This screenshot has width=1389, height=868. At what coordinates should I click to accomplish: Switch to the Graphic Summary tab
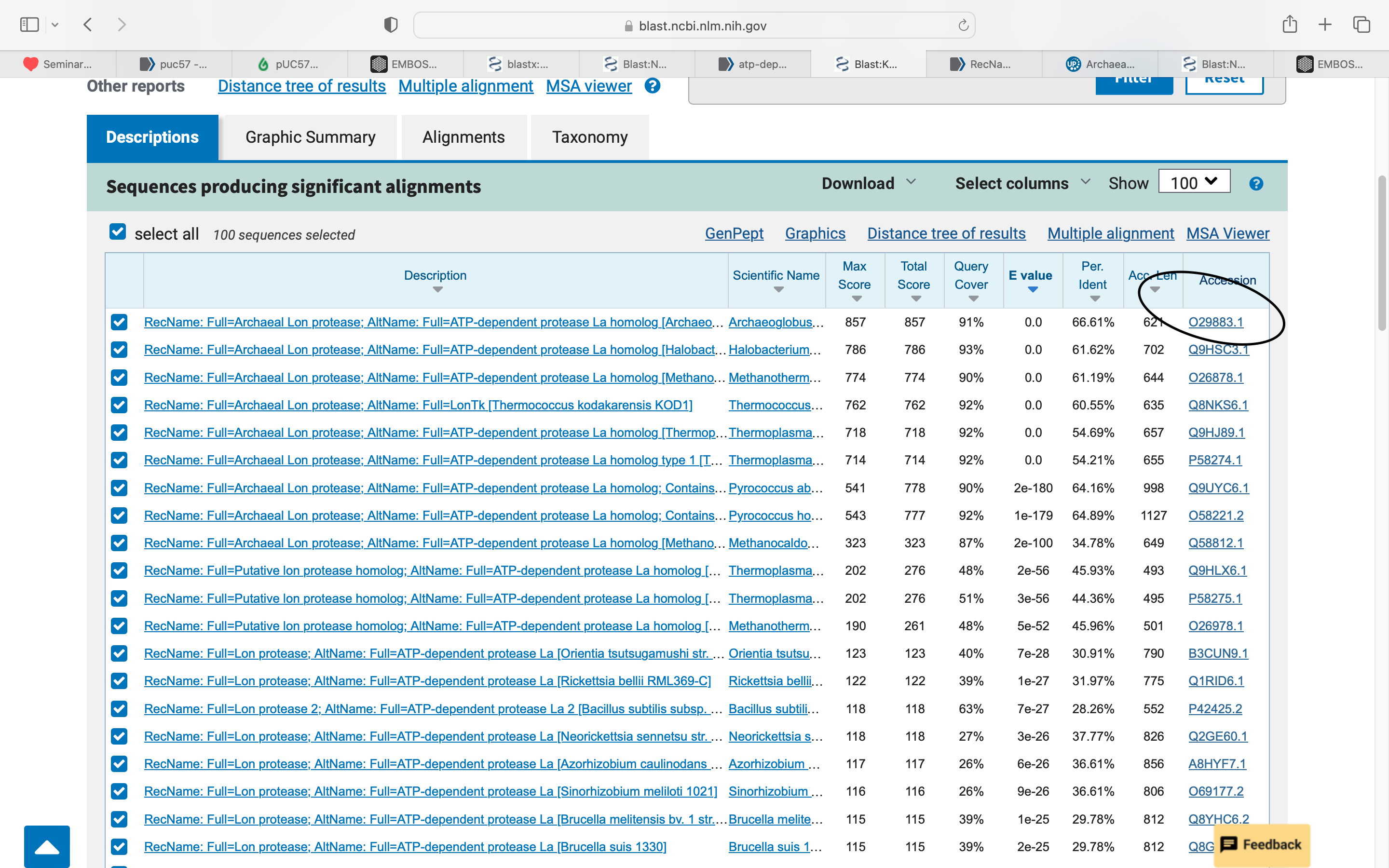310,137
